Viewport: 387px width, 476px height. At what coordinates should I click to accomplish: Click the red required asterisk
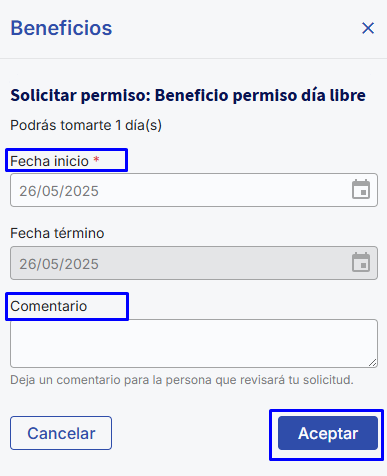tap(96, 160)
